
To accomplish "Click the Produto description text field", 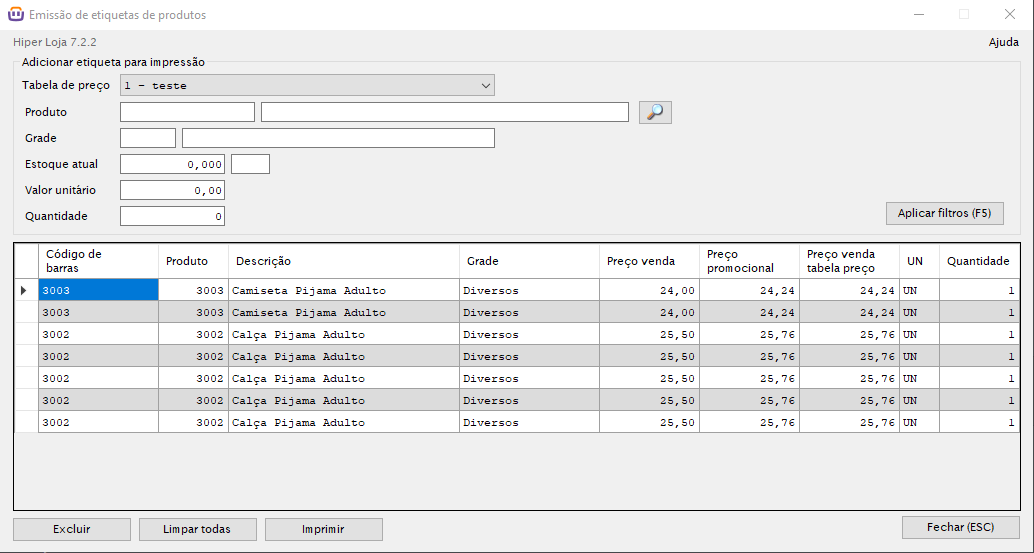I will [444, 112].
